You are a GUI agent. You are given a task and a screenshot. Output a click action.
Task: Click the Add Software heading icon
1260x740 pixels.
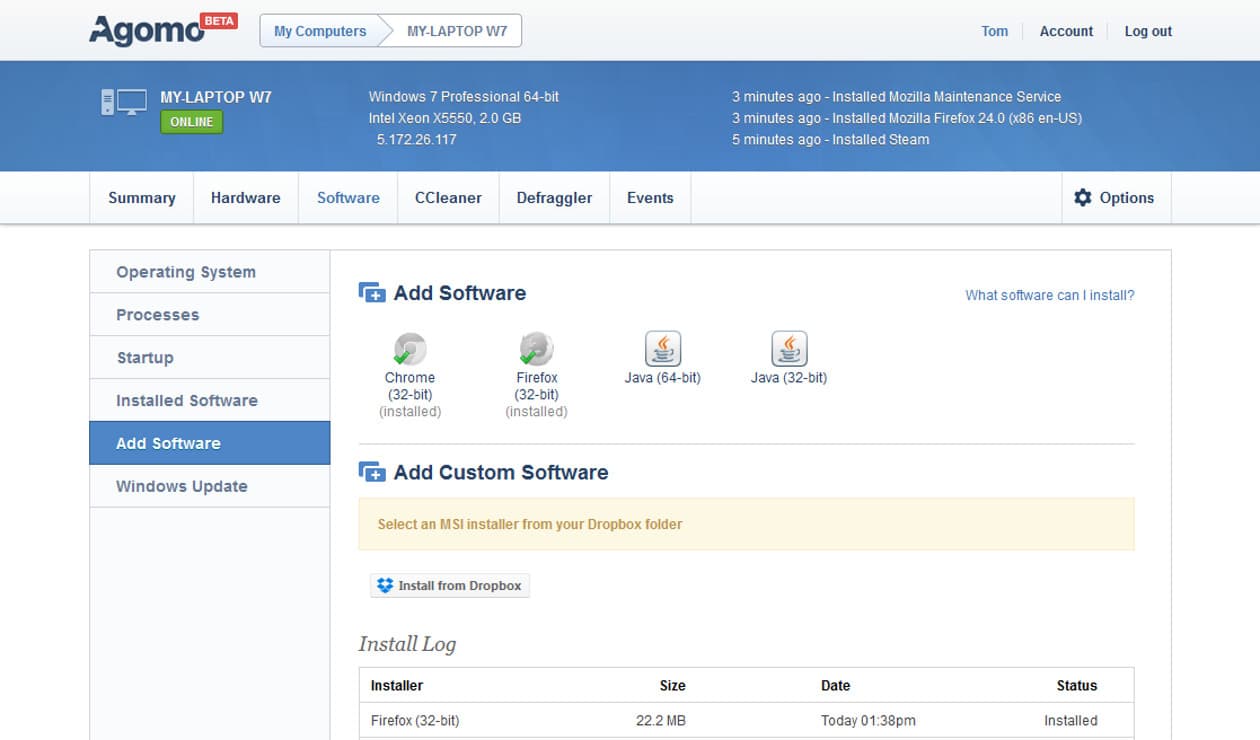pyautogui.click(x=372, y=293)
